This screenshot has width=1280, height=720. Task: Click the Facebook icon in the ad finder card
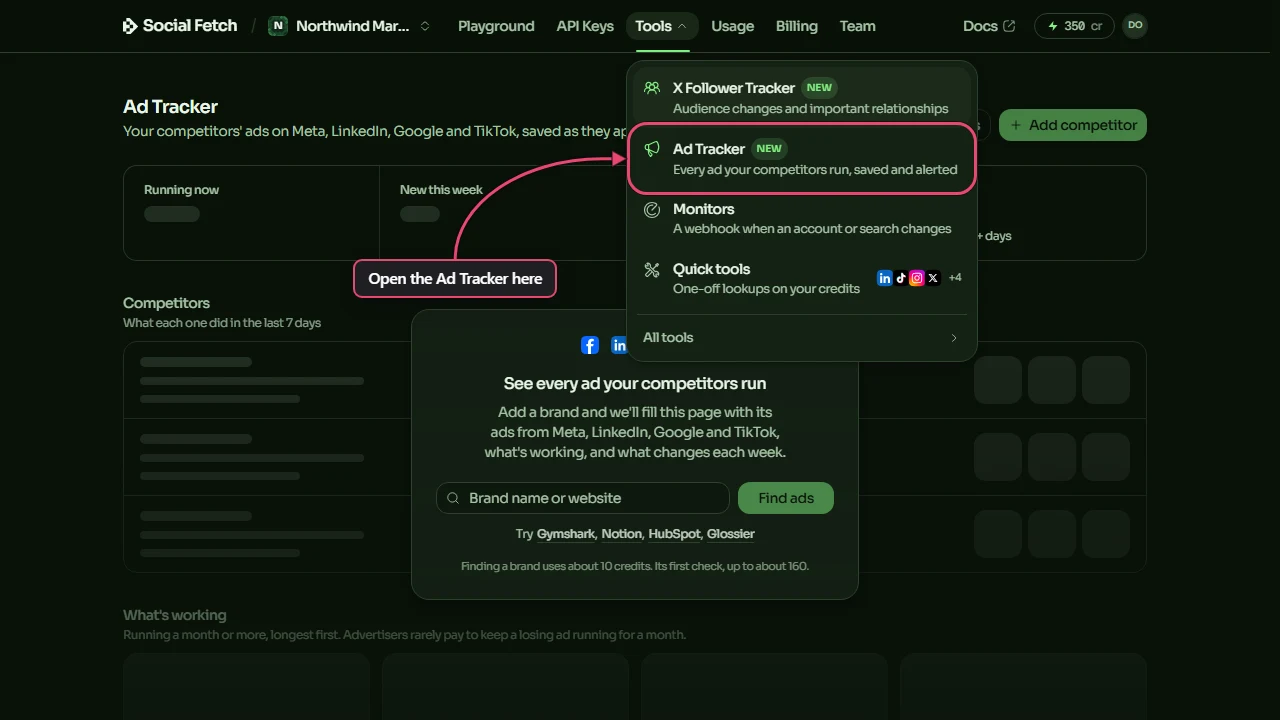coord(590,345)
